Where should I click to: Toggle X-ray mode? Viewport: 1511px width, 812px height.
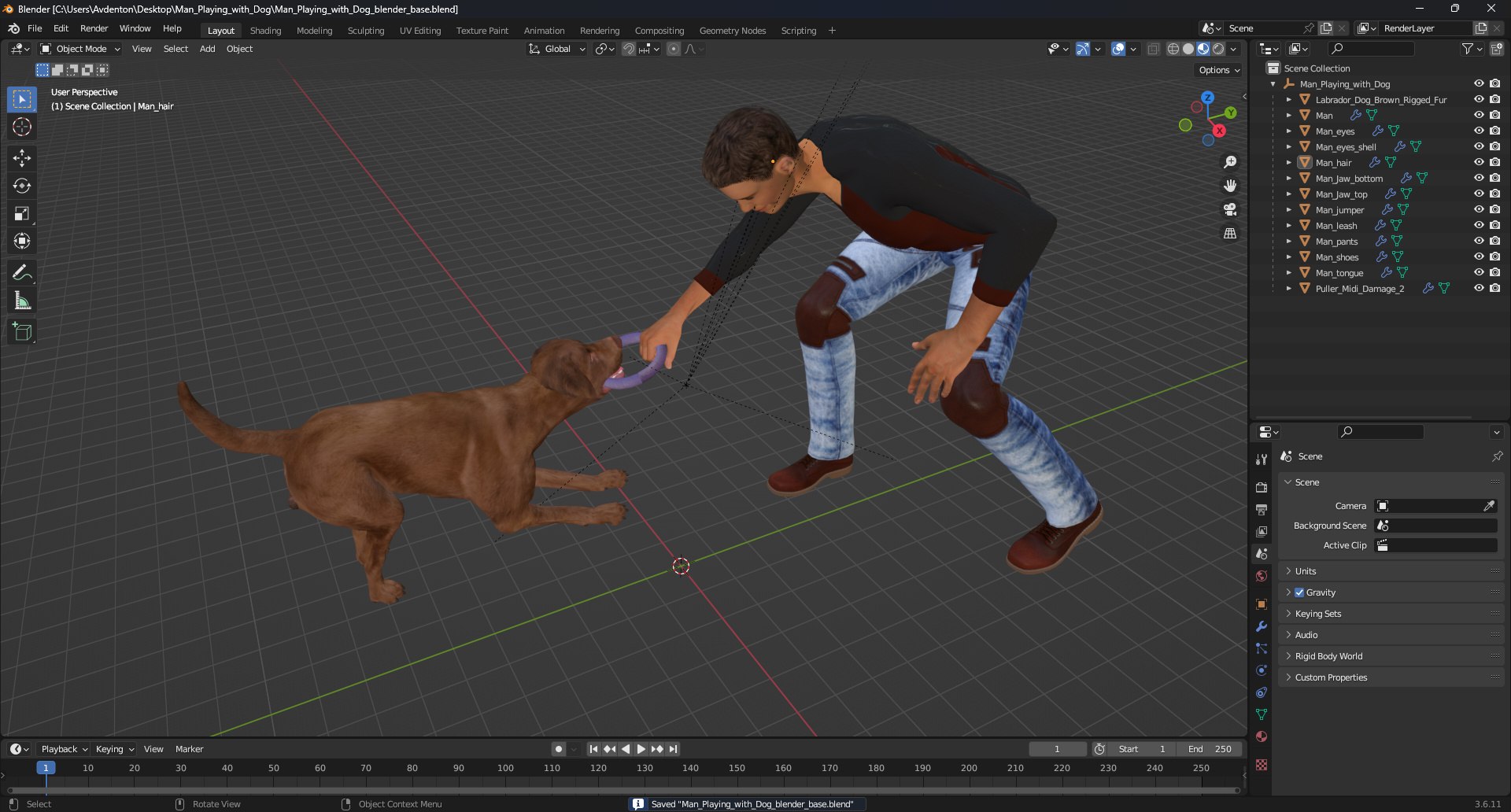point(1153,49)
